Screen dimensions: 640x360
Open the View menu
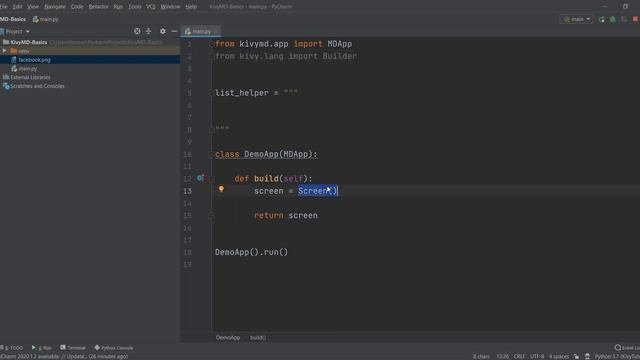click(x=33, y=7)
